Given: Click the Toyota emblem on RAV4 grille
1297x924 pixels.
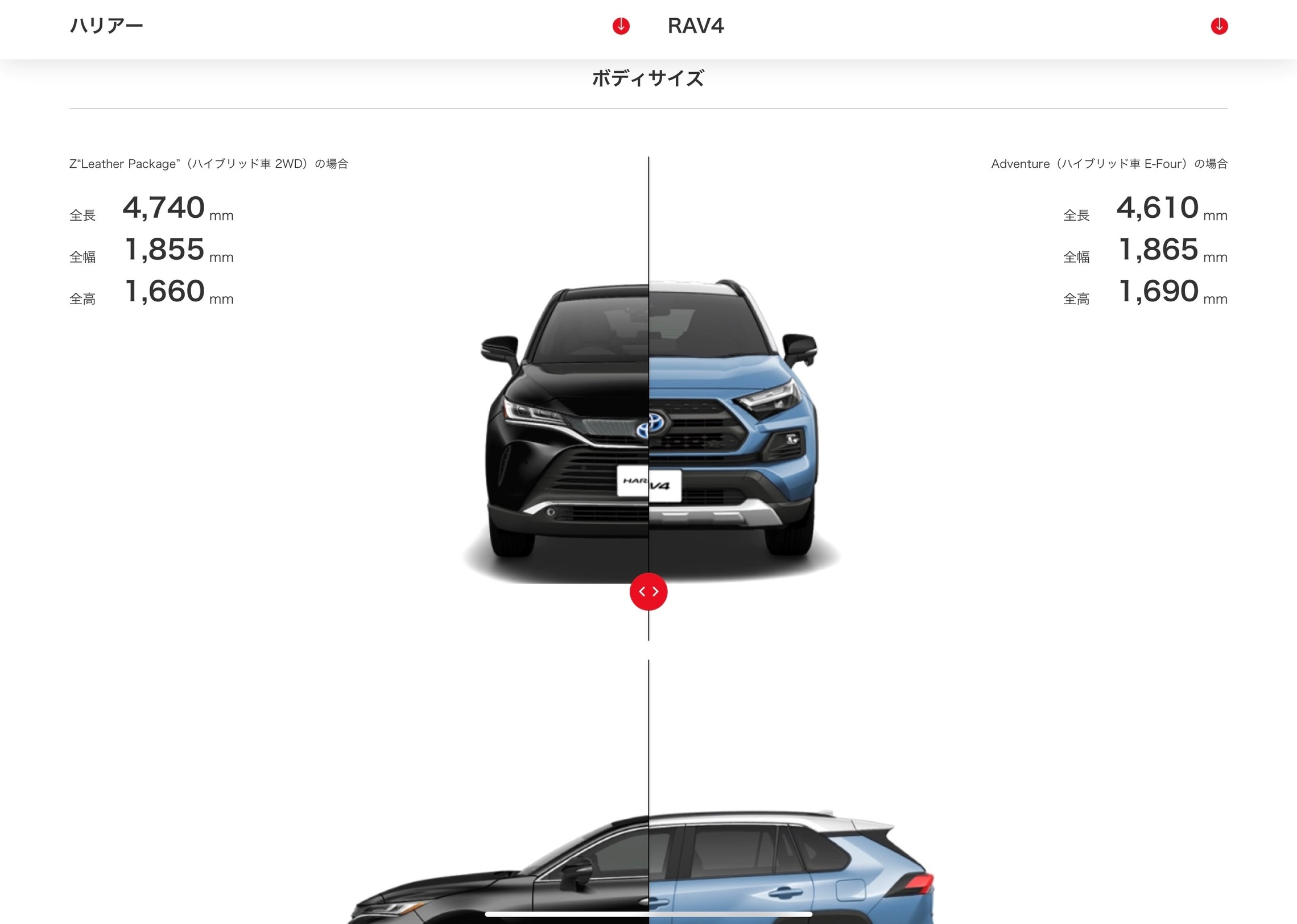Looking at the screenshot, I should (x=659, y=422).
